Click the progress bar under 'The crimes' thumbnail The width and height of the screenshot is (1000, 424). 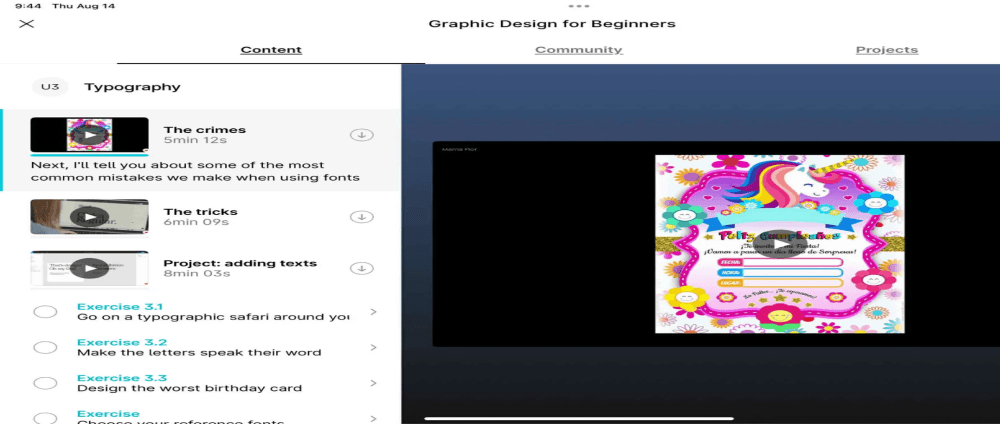pyautogui.click(x=89, y=154)
